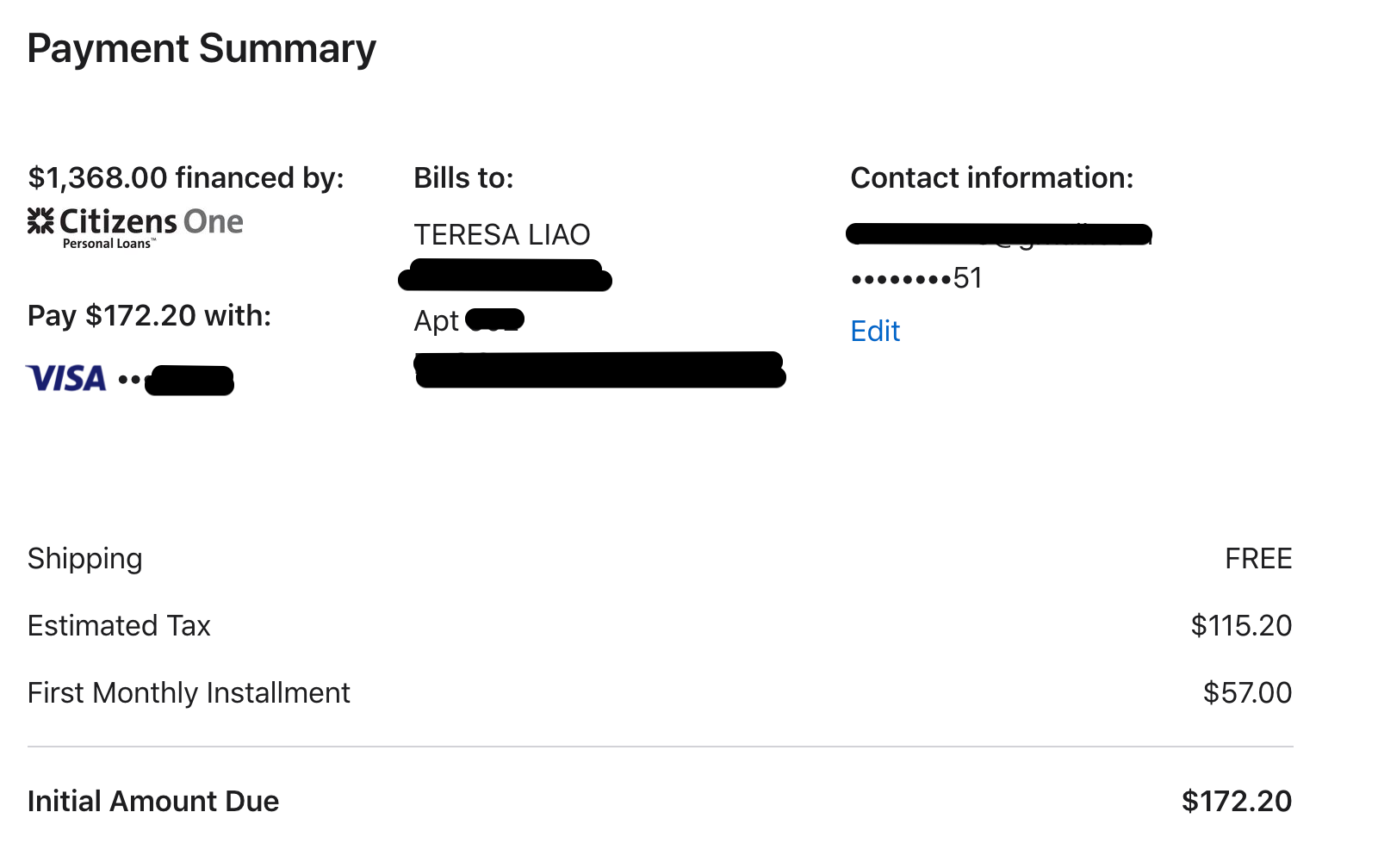Select the Bills to heading
The width and height of the screenshot is (1378, 868).
463,177
